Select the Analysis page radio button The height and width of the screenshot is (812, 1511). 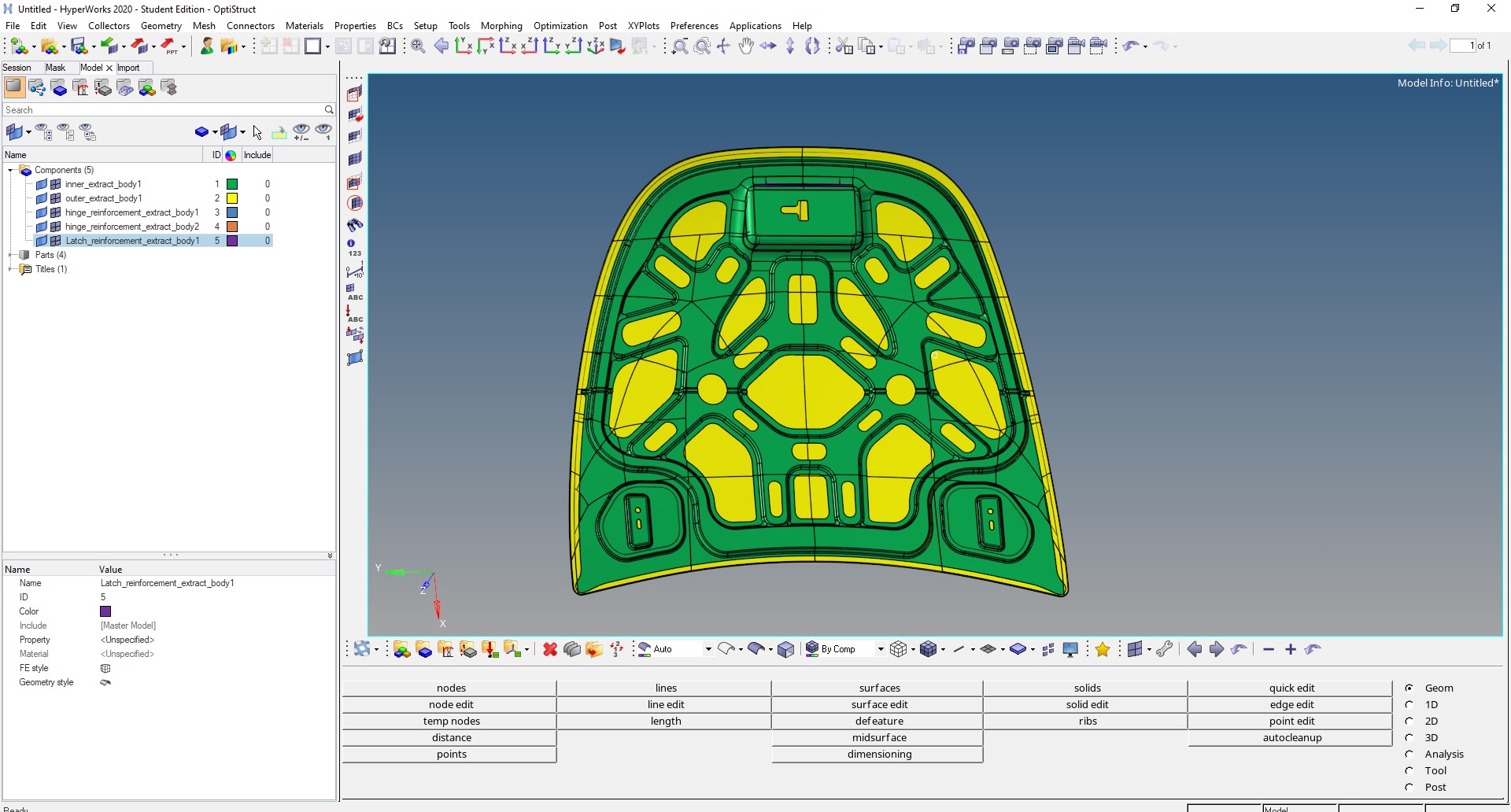coord(1409,754)
